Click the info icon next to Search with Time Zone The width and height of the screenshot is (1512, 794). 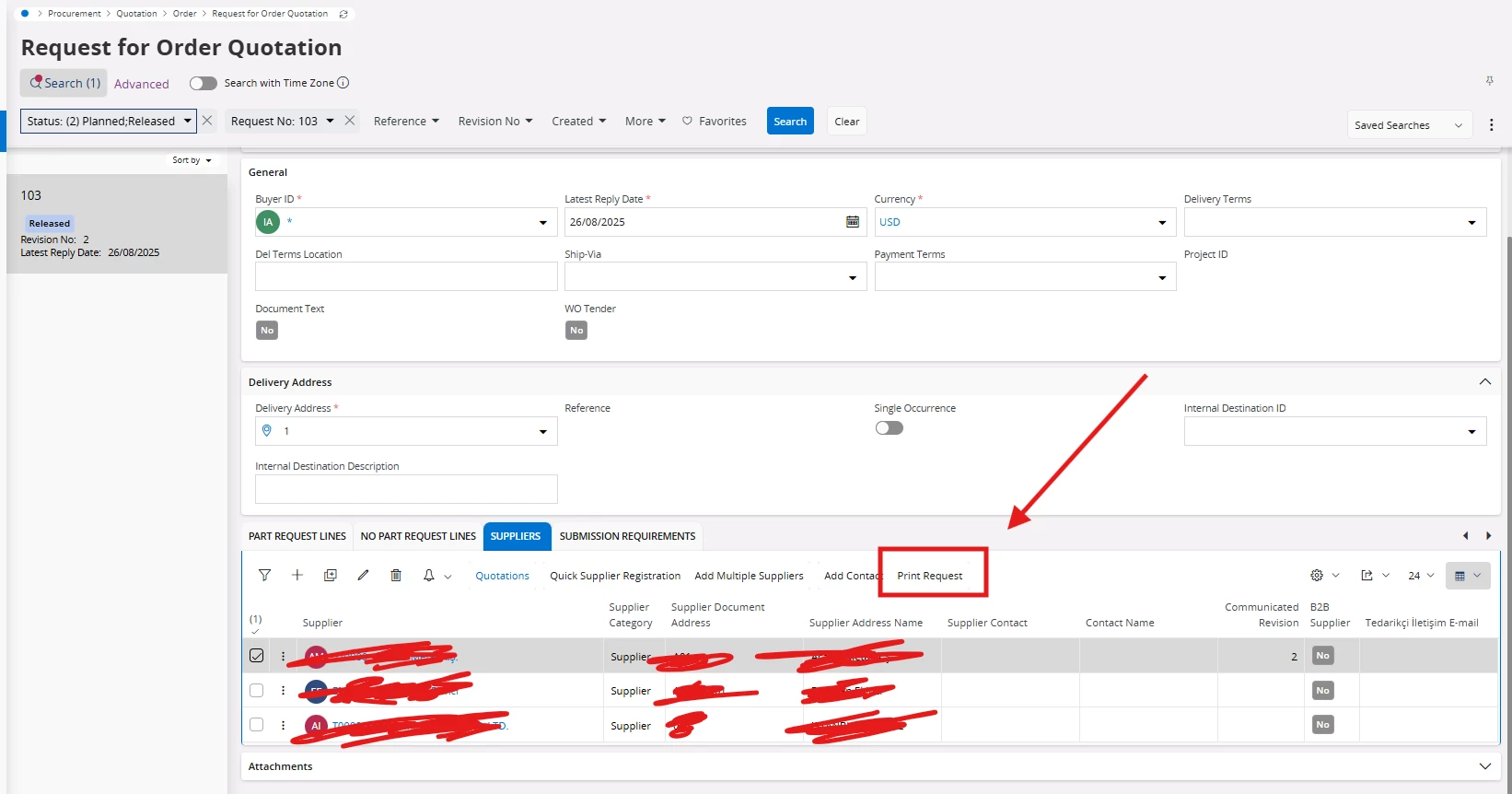click(x=343, y=83)
